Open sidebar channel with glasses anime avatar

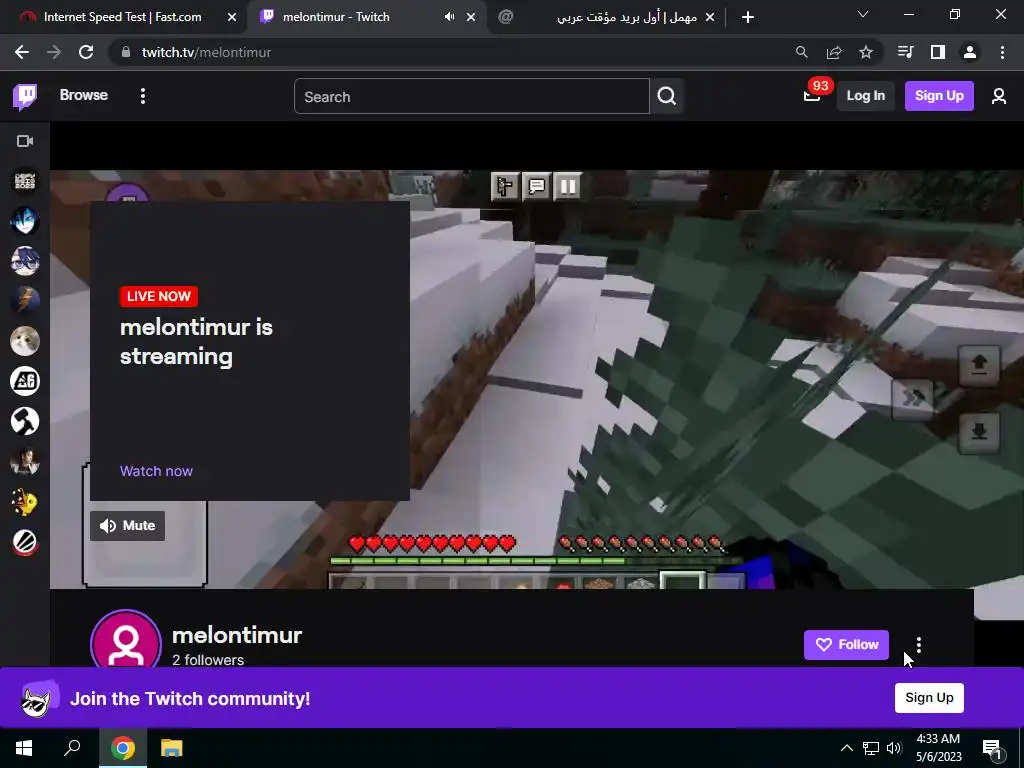point(25,261)
